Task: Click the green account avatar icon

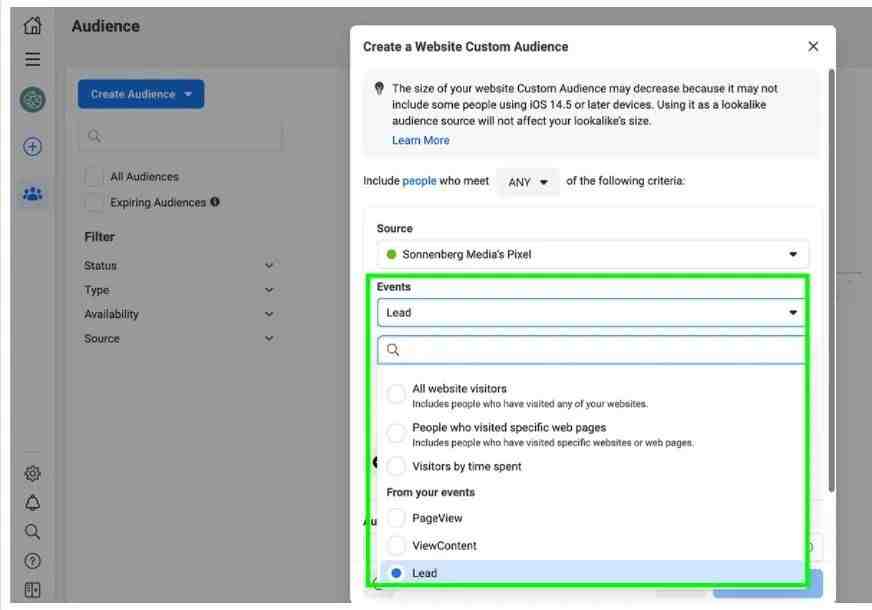Action: (33, 100)
